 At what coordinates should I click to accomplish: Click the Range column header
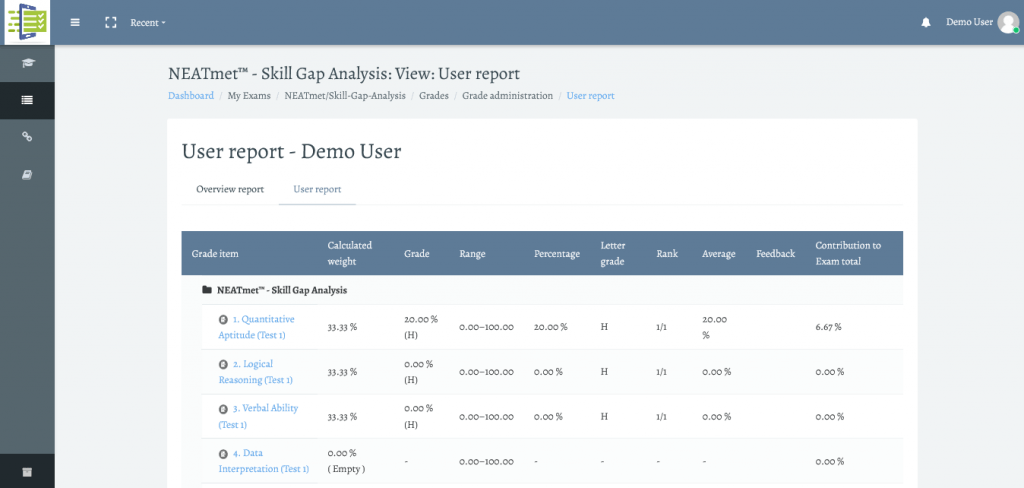[472, 253]
